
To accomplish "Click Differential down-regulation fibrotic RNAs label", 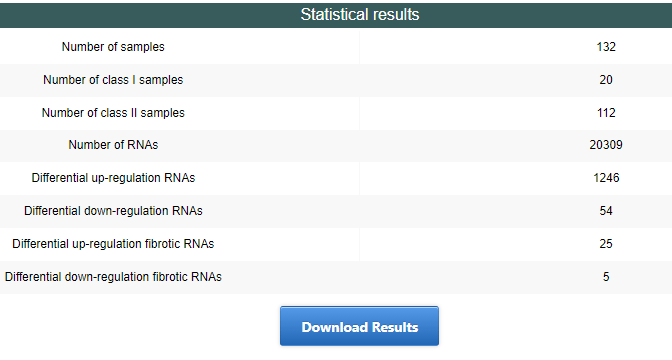I will [x=113, y=277].
